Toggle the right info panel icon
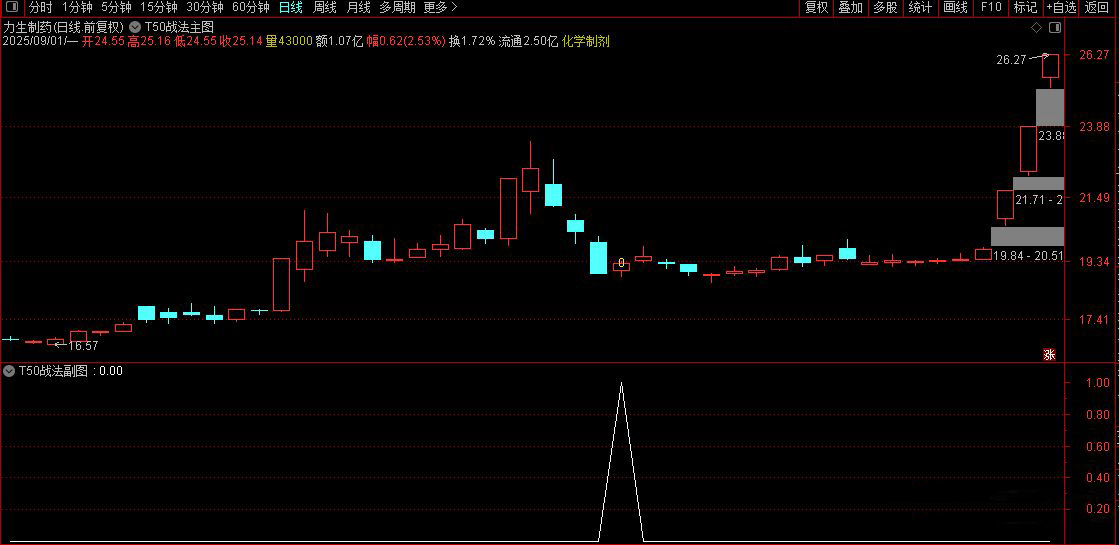 click(x=1055, y=27)
